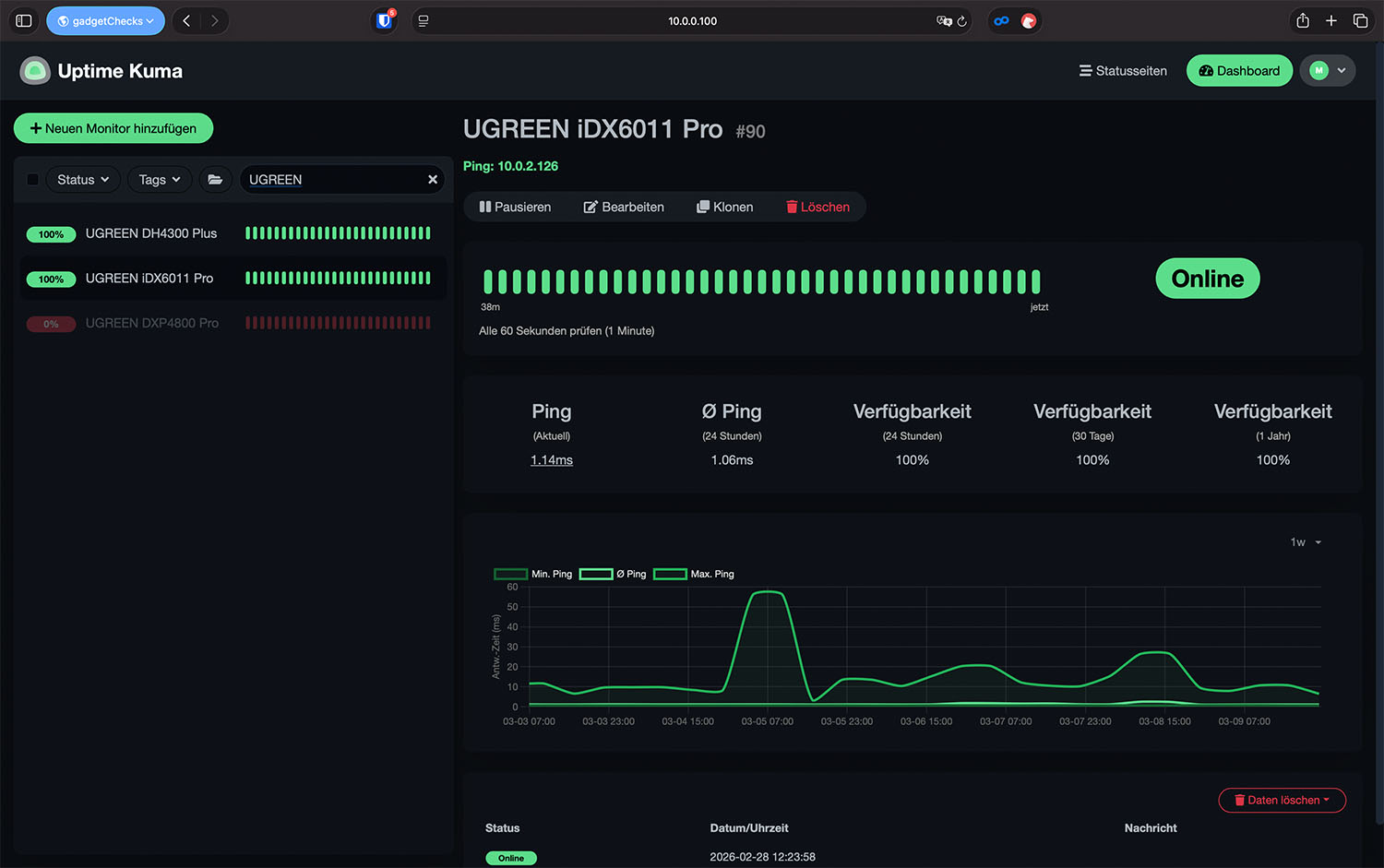Open the browser sidebar panel icon

(24, 20)
